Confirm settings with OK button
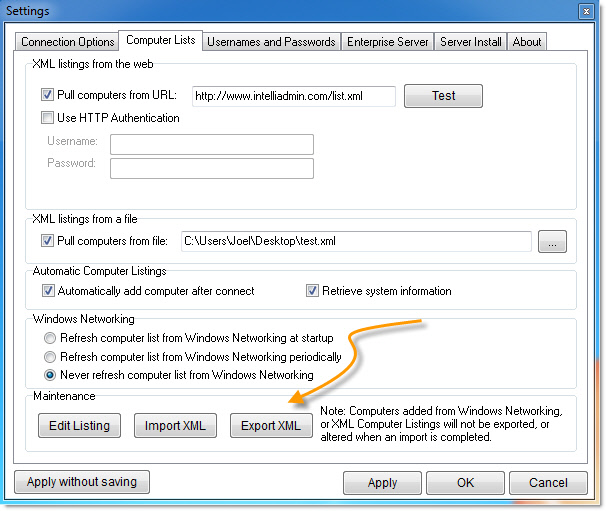The height and width of the screenshot is (511, 606). point(465,483)
